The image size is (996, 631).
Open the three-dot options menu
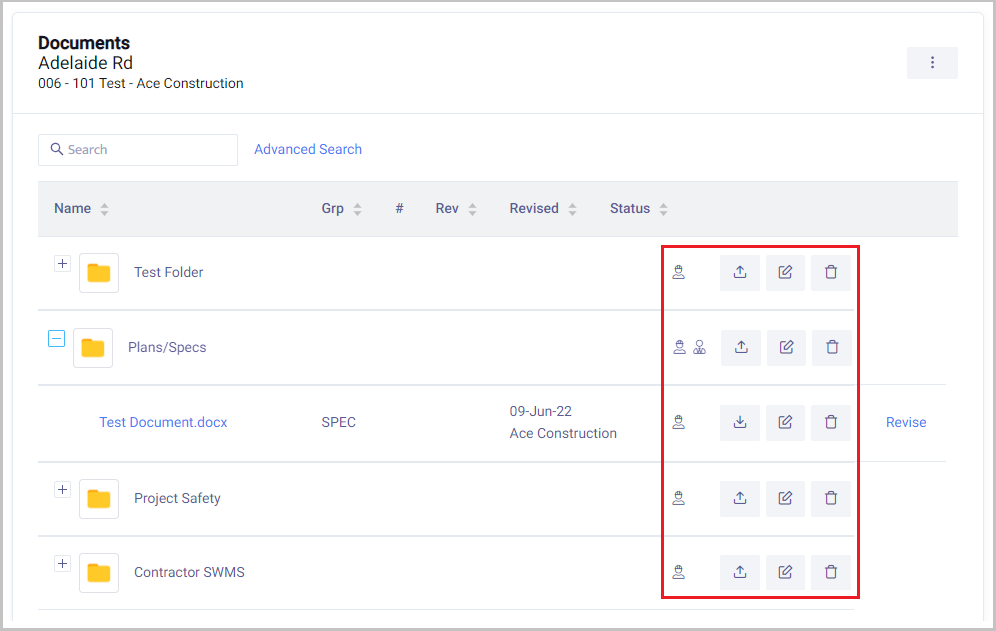pyautogui.click(x=932, y=63)
